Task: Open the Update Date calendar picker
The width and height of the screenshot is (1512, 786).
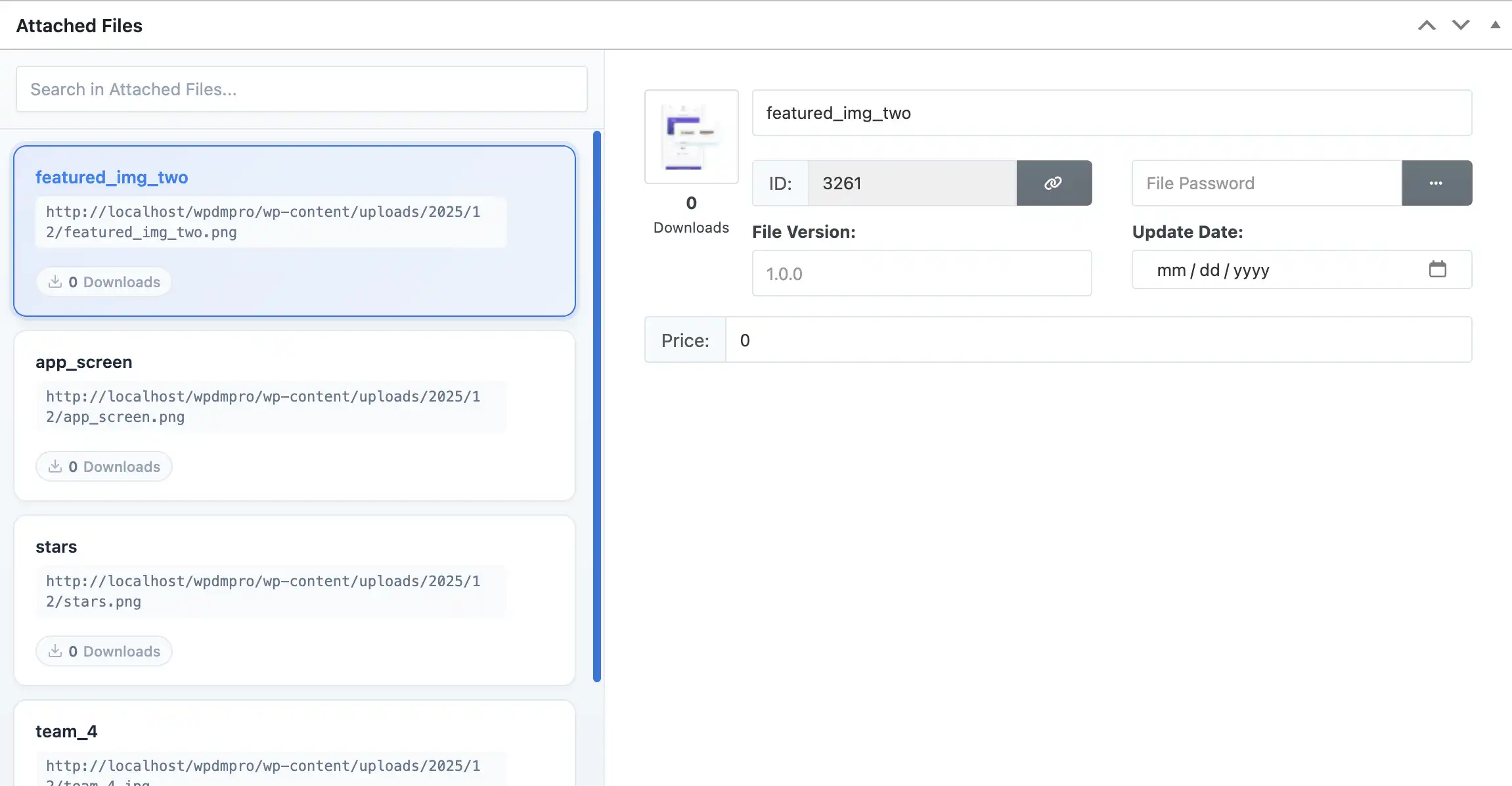Action: (x=1438, y=269)
